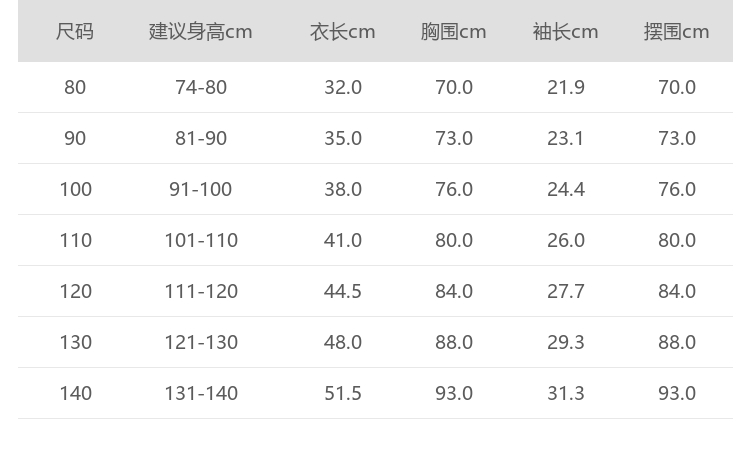Screen dimensions: 750x460
Task: Select the height range 74-80 cell
Action: point(201,87)
